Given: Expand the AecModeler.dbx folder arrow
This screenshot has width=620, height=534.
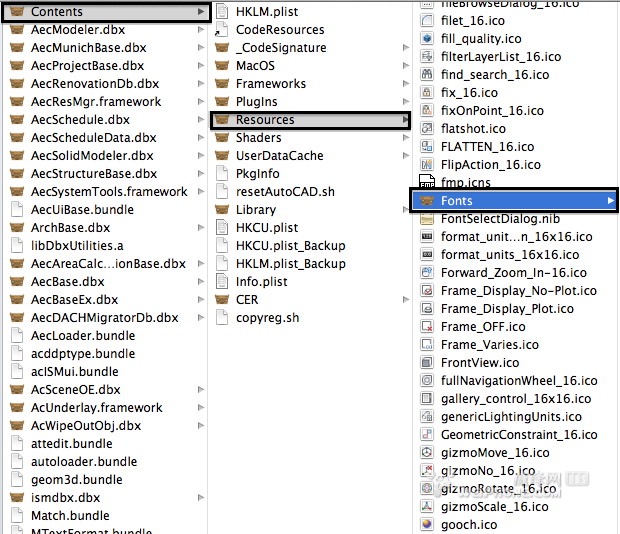Looking at the screenshot, I should click(201, 30).
